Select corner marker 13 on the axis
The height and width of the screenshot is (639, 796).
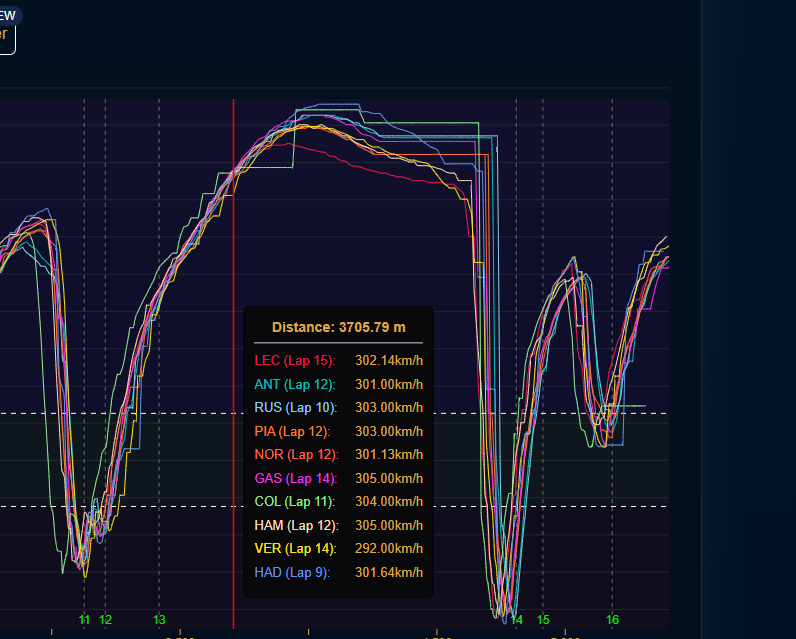(159, 620)
